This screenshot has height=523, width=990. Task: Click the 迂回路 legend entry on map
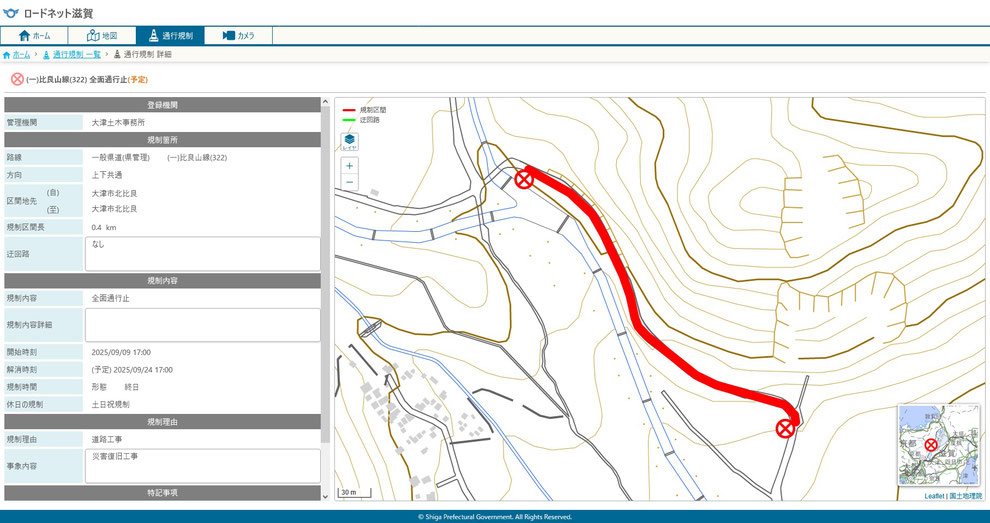[x=361, y=119]
